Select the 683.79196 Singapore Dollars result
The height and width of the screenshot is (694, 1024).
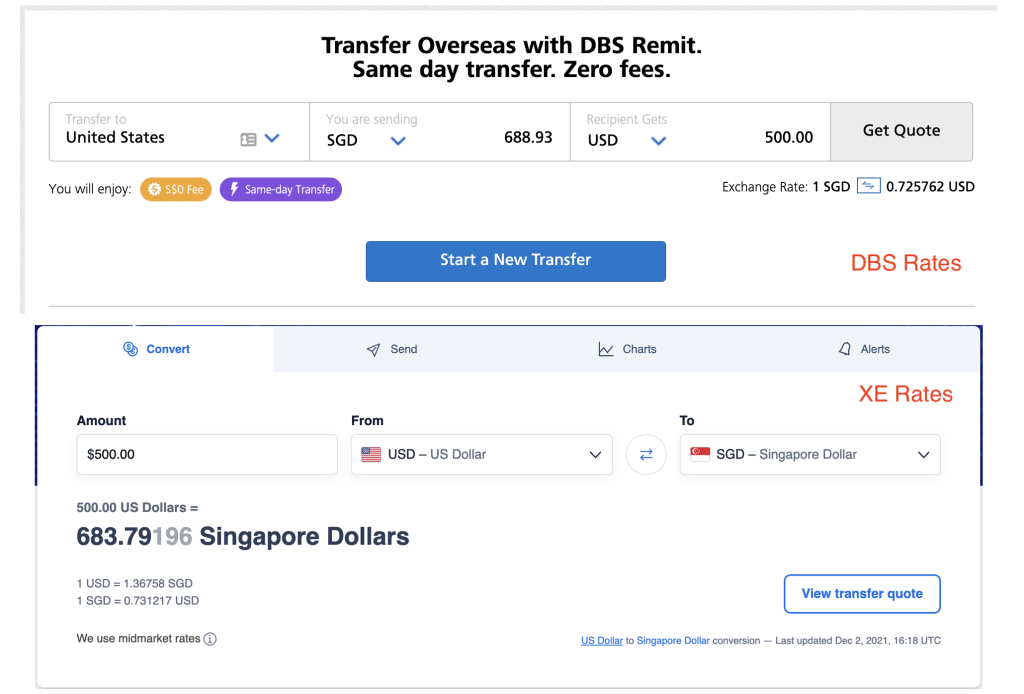(242, 537)
